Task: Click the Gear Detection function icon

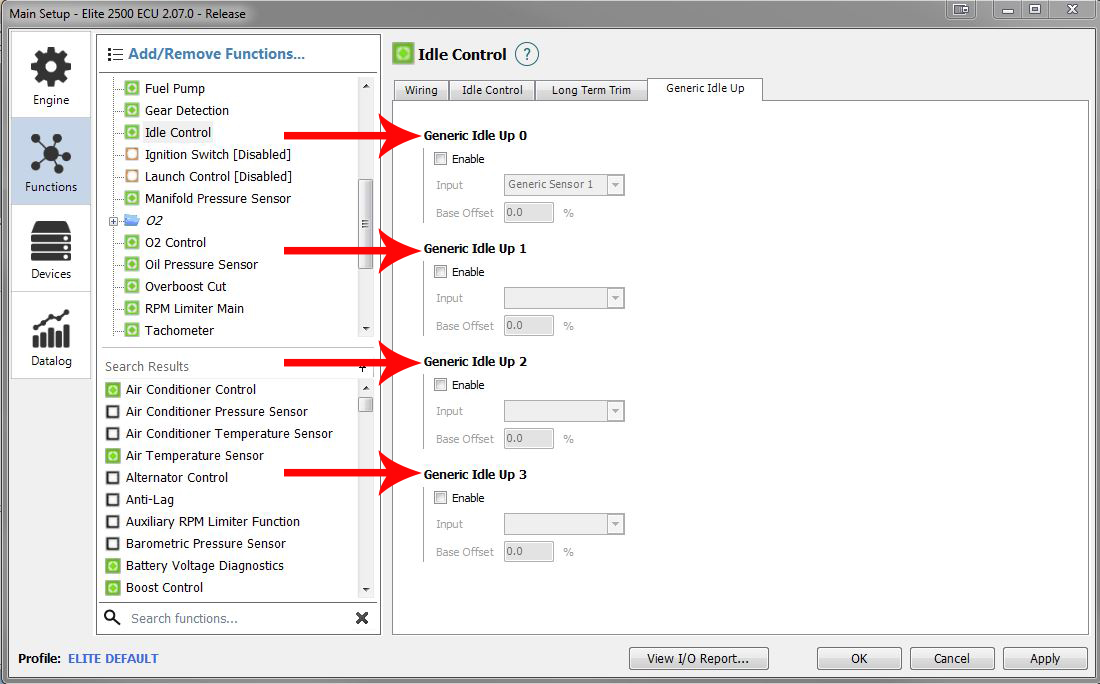Action: (x=132, y=110)
